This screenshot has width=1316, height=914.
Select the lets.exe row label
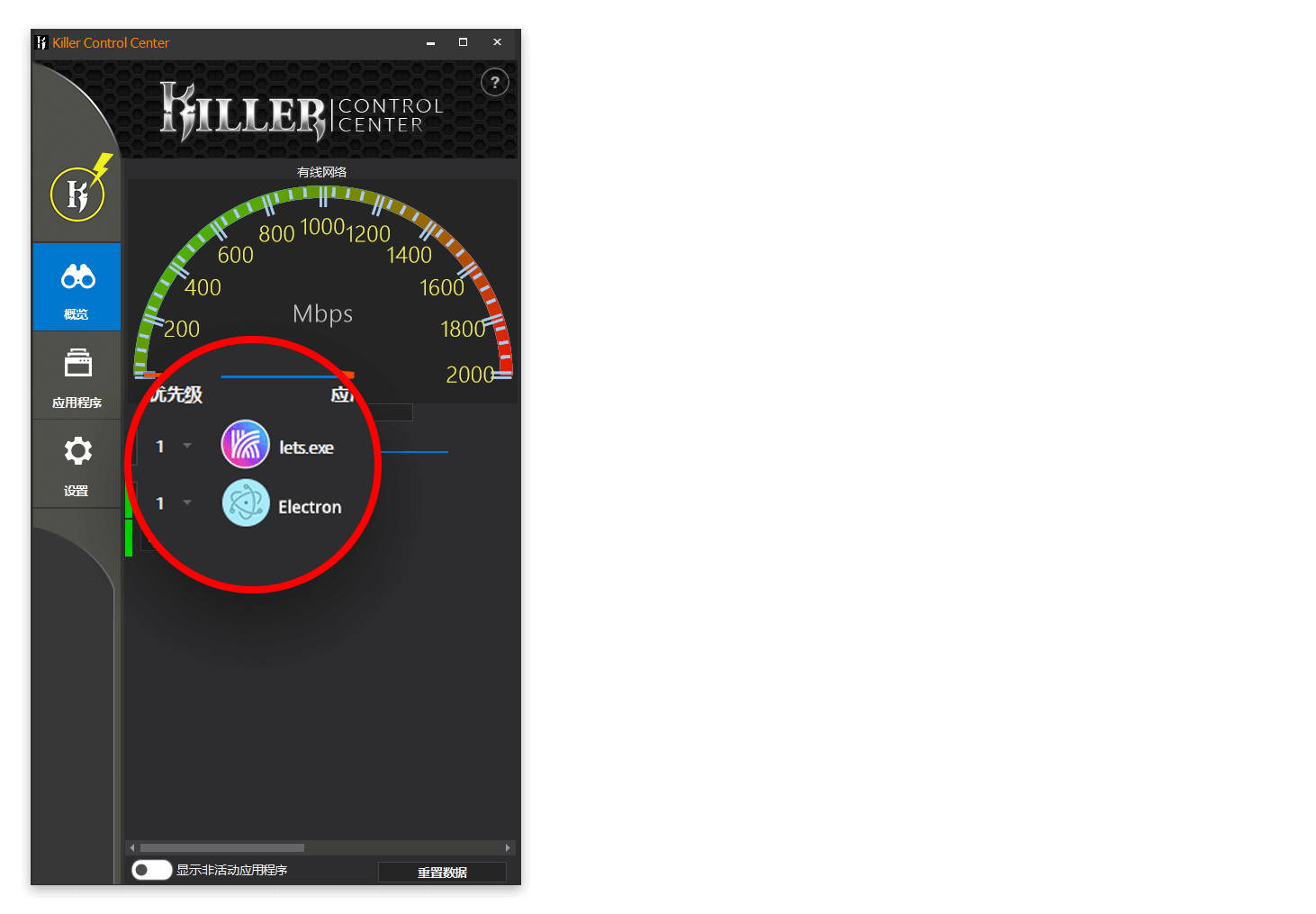[306, 448]
